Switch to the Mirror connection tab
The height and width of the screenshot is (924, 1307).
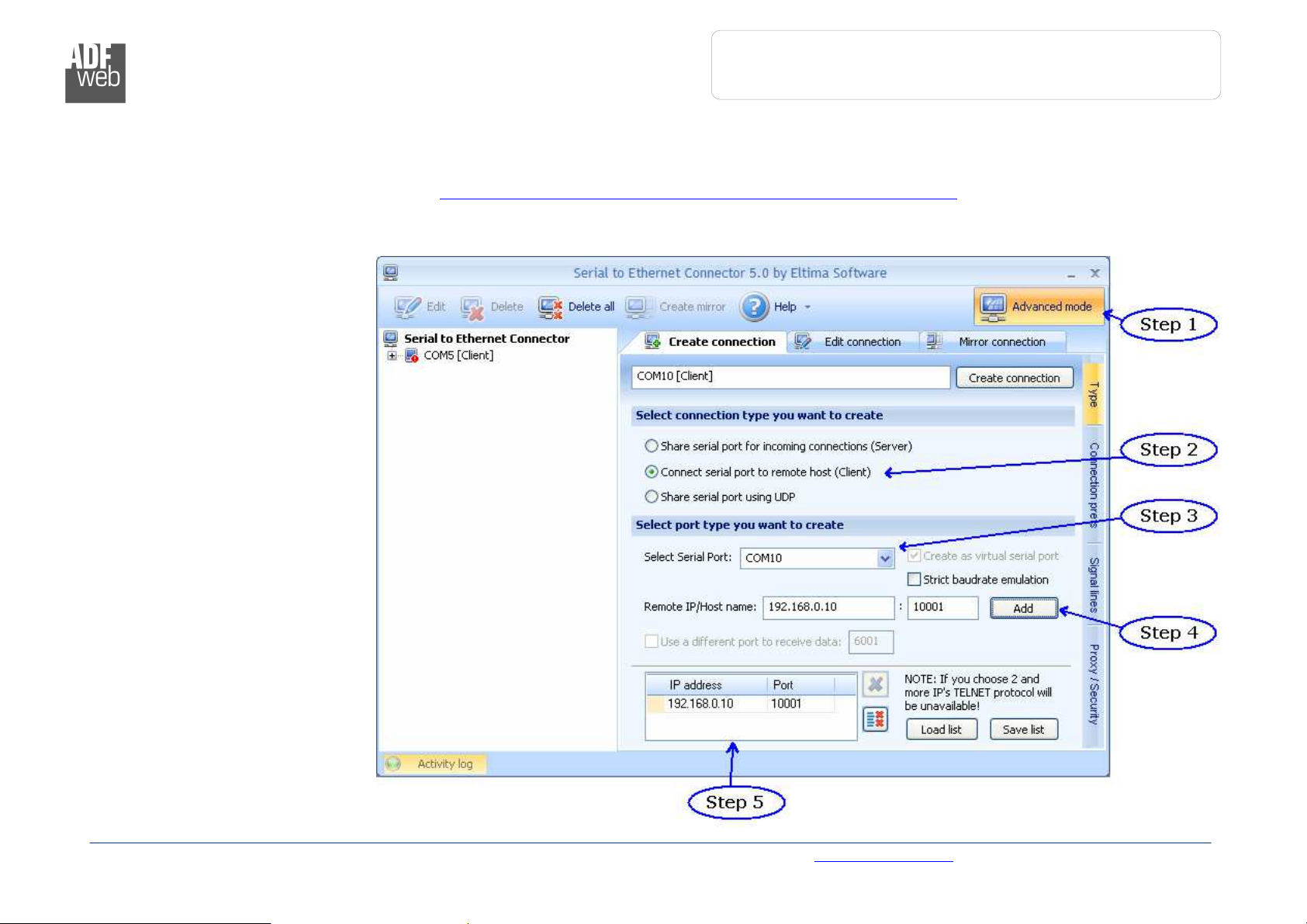pos(993,342)
